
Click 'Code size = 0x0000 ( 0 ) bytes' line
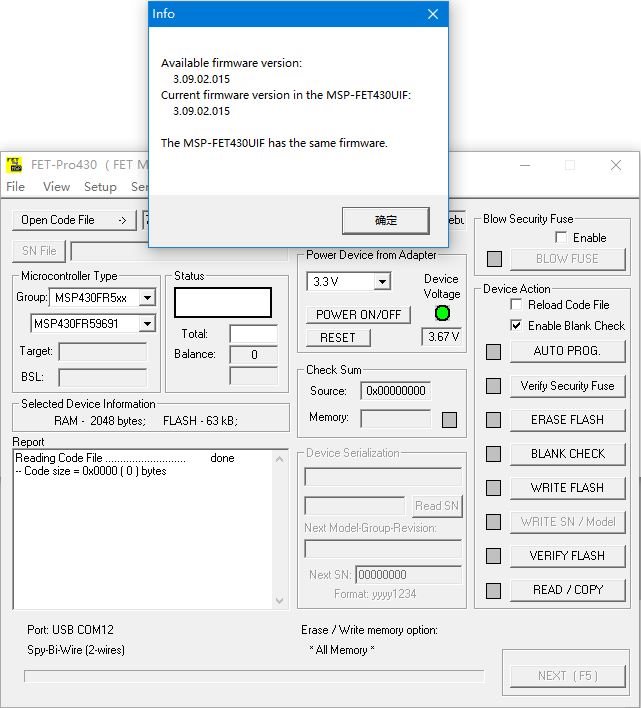click(91, 471)
